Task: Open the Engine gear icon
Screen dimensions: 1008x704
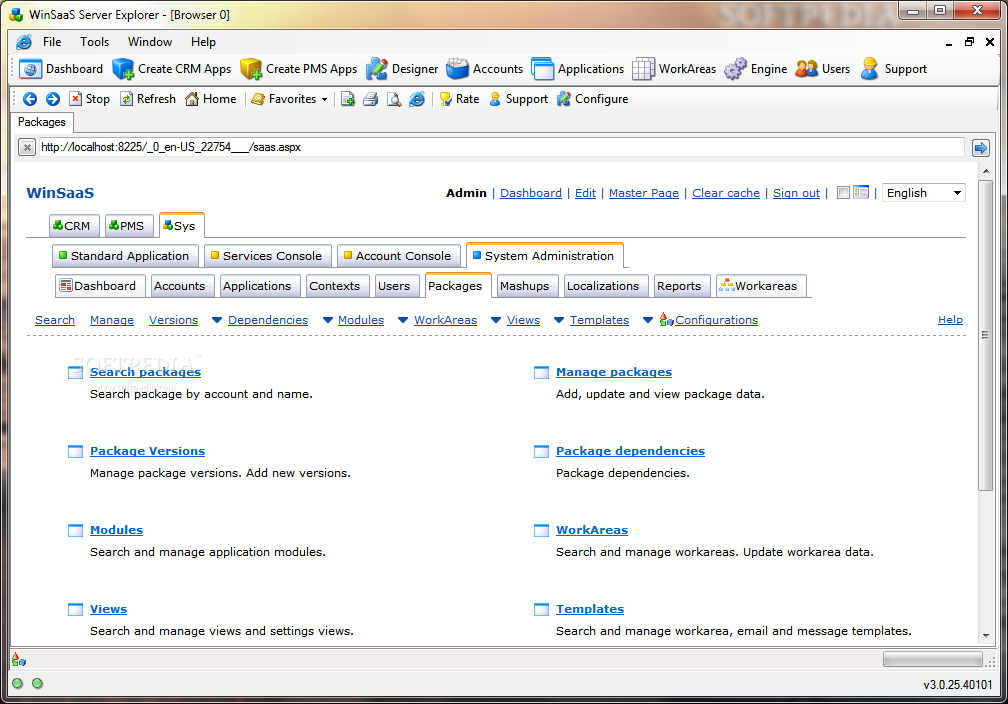Action: pyautogui.click(x=735, y=69)
